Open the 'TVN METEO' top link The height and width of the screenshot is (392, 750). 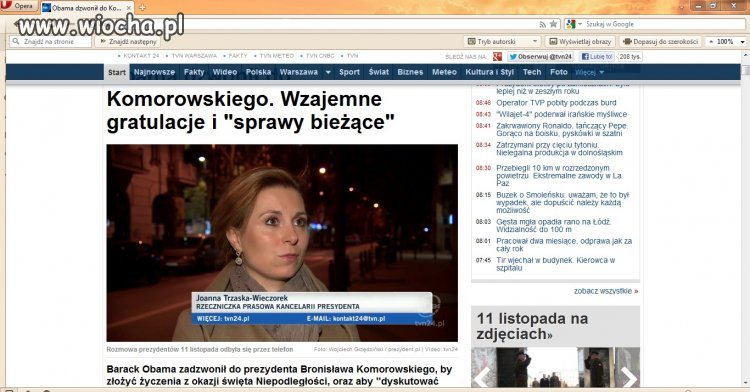point(277,56)
